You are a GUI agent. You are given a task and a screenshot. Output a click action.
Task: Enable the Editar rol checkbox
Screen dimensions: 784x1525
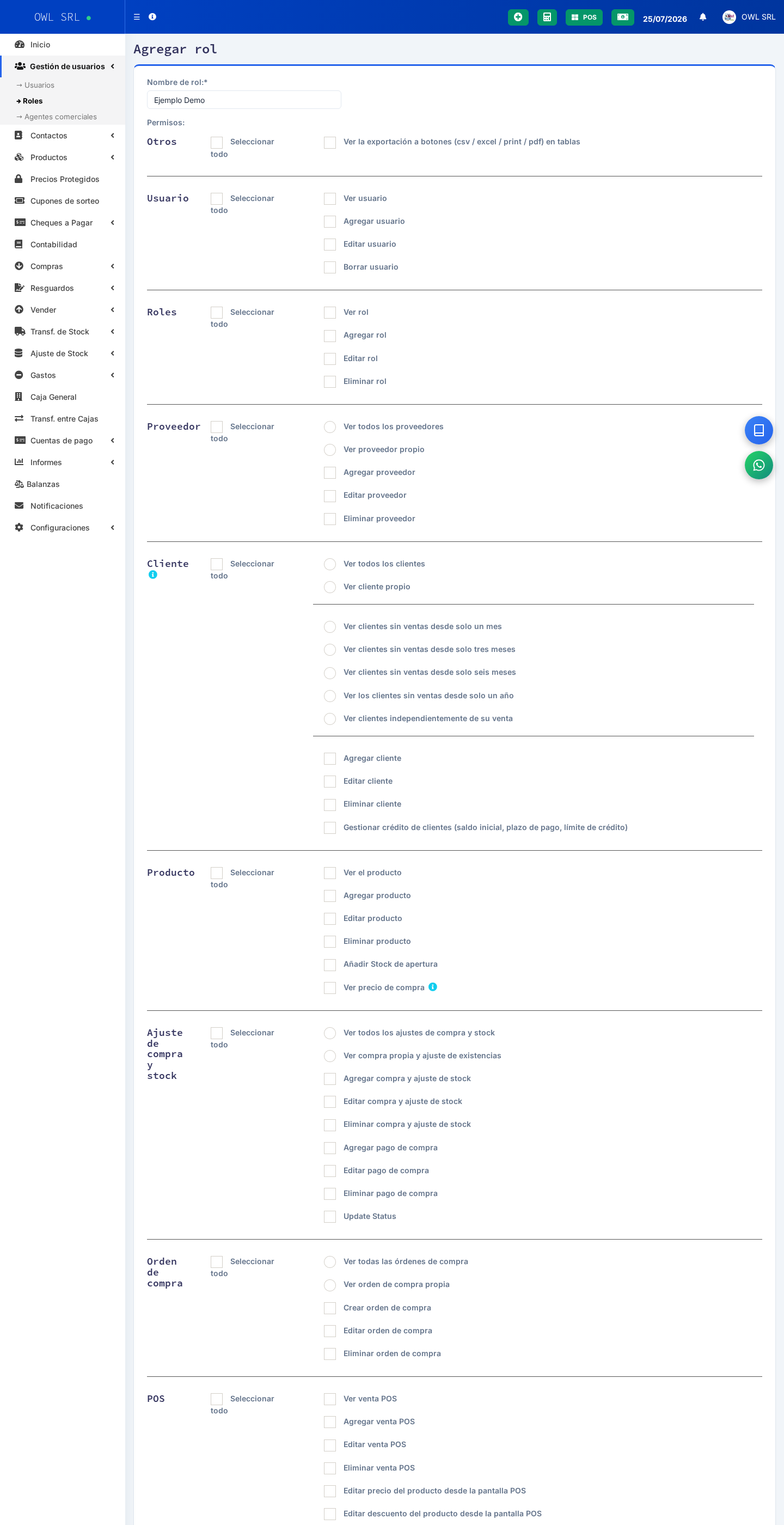[x=329, y=359]
